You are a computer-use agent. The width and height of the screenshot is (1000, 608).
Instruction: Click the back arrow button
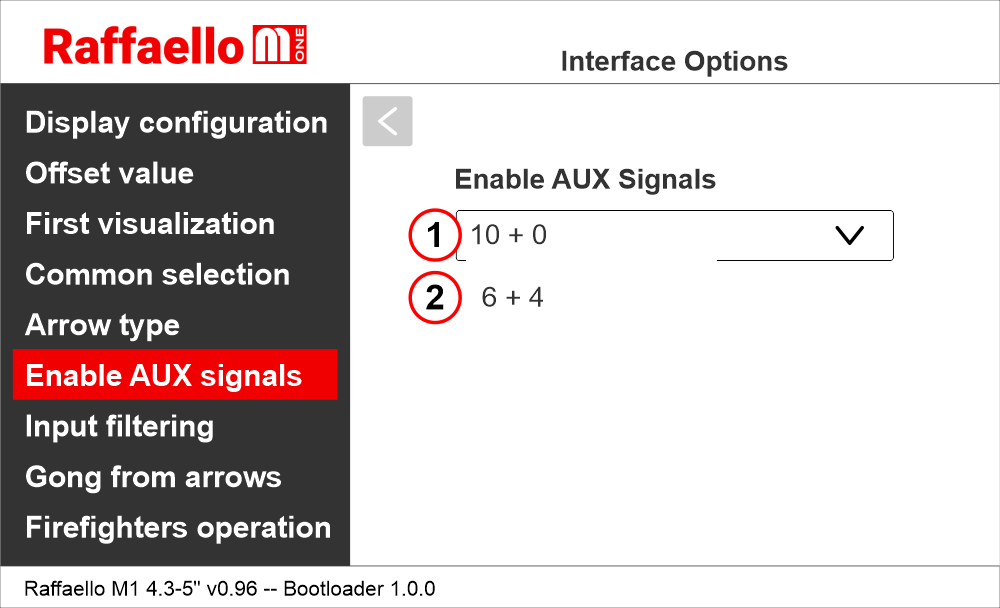387,121
